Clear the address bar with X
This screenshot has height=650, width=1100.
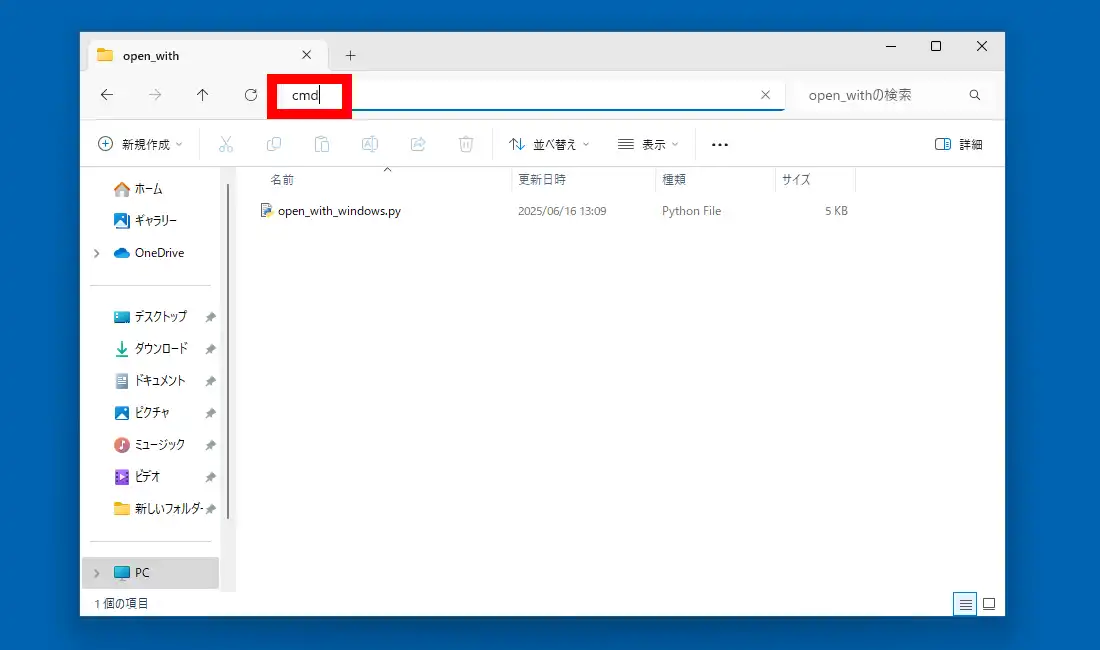tap(765, 95)
